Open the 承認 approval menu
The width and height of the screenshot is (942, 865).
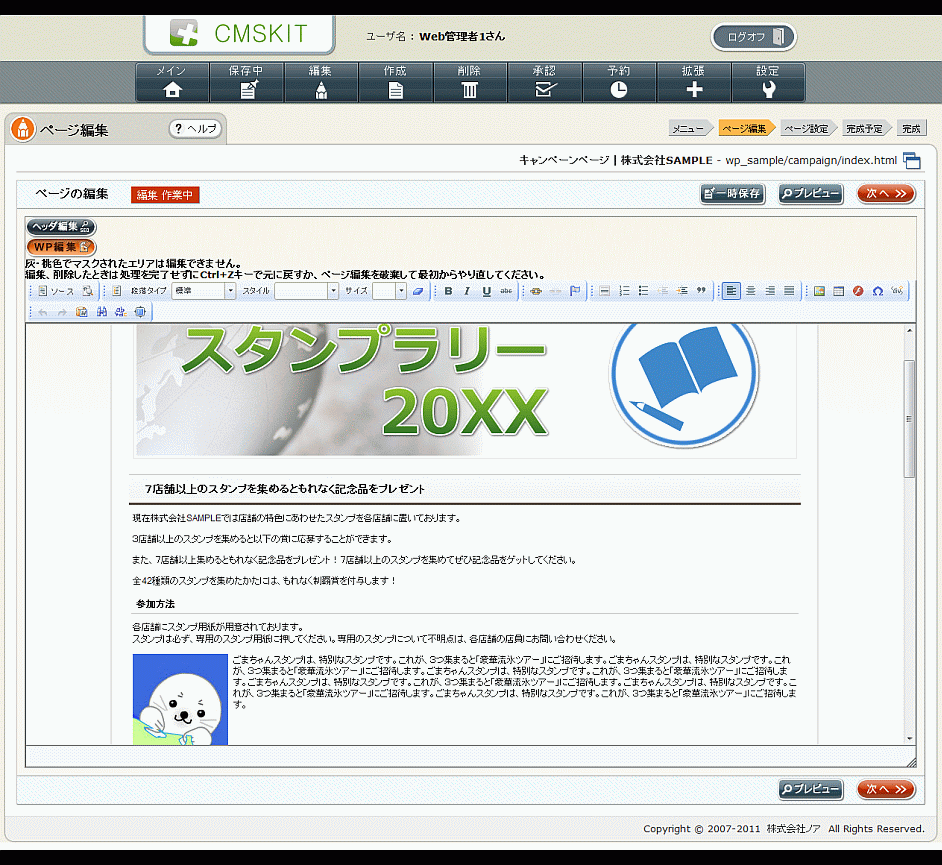pos(544,82)
